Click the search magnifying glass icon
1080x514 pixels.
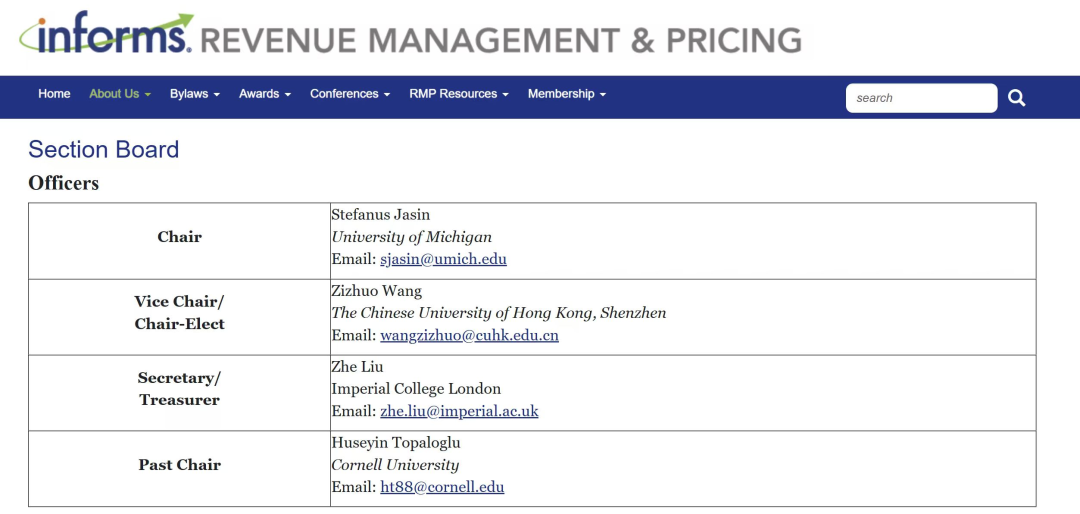(1016, 98)
